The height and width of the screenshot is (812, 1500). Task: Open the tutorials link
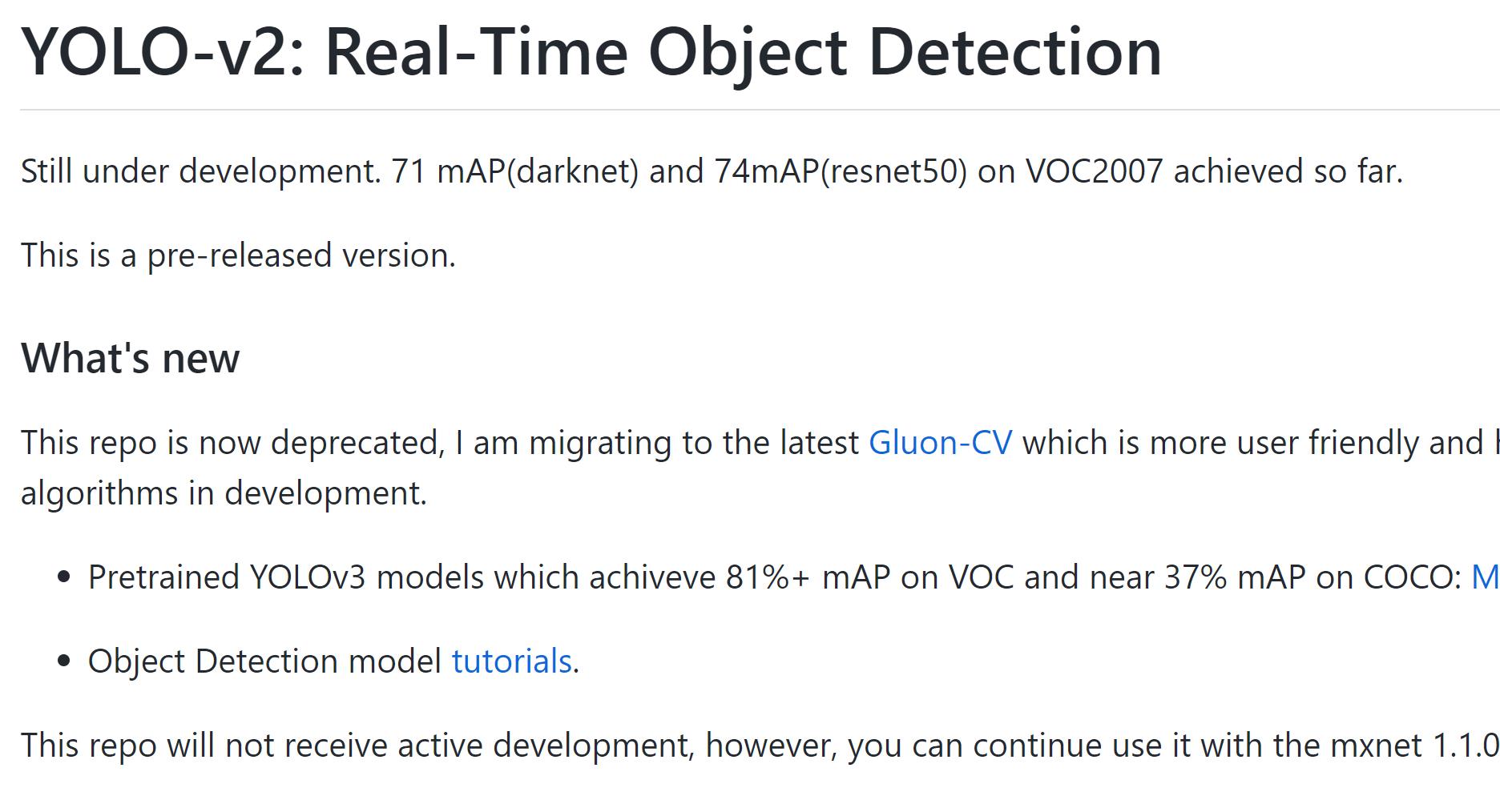click(511, 661)
